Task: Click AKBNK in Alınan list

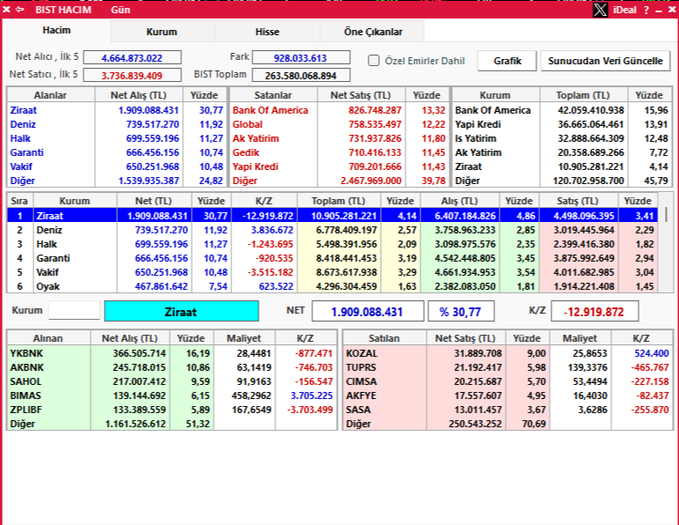Action: pyautogui.click(x=27, y=367)
